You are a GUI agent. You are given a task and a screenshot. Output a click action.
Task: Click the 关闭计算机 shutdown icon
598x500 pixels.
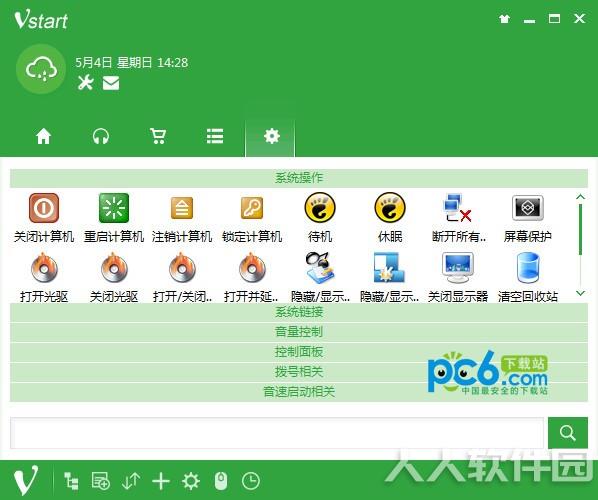pyautogui.click(x=44, y=208)
